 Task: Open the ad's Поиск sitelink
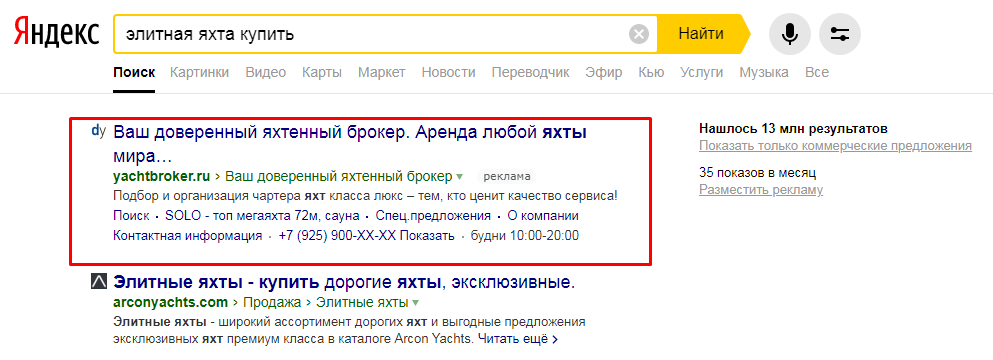131,215
